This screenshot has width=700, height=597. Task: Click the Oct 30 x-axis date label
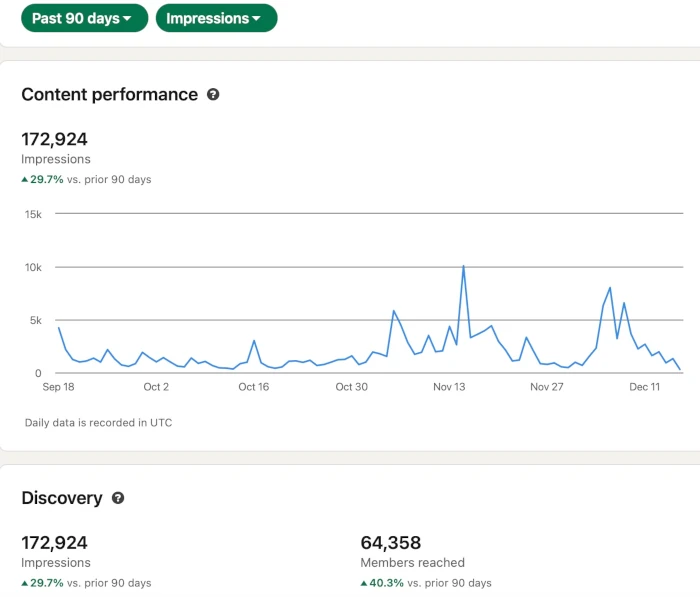(351, 387)
